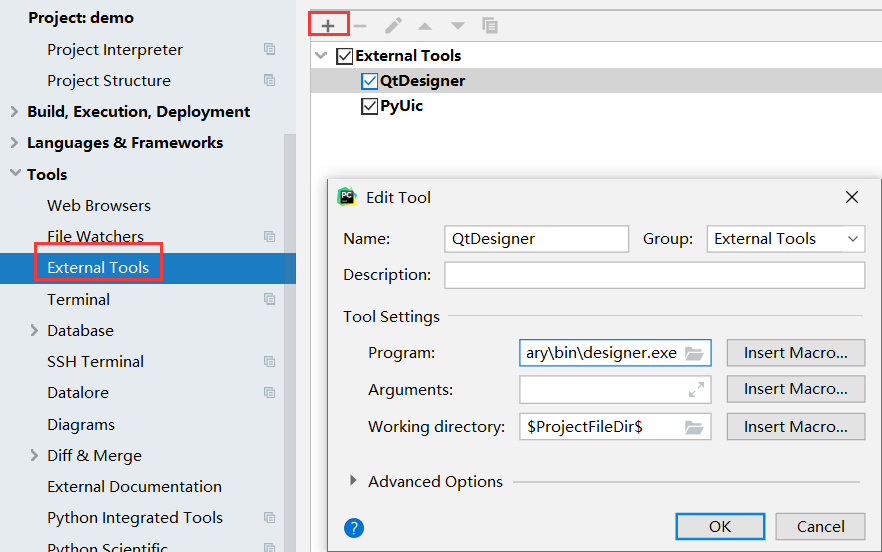Move tool up with up arrow icon

425,26
